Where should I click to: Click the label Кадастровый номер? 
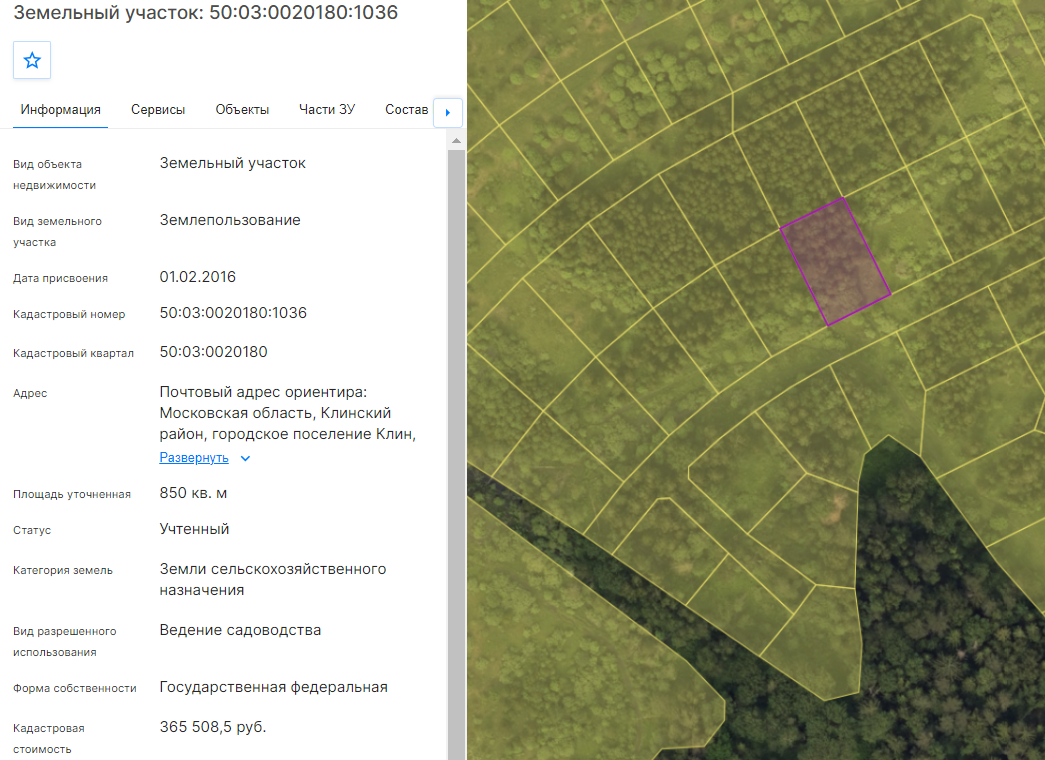coord(69,314)
